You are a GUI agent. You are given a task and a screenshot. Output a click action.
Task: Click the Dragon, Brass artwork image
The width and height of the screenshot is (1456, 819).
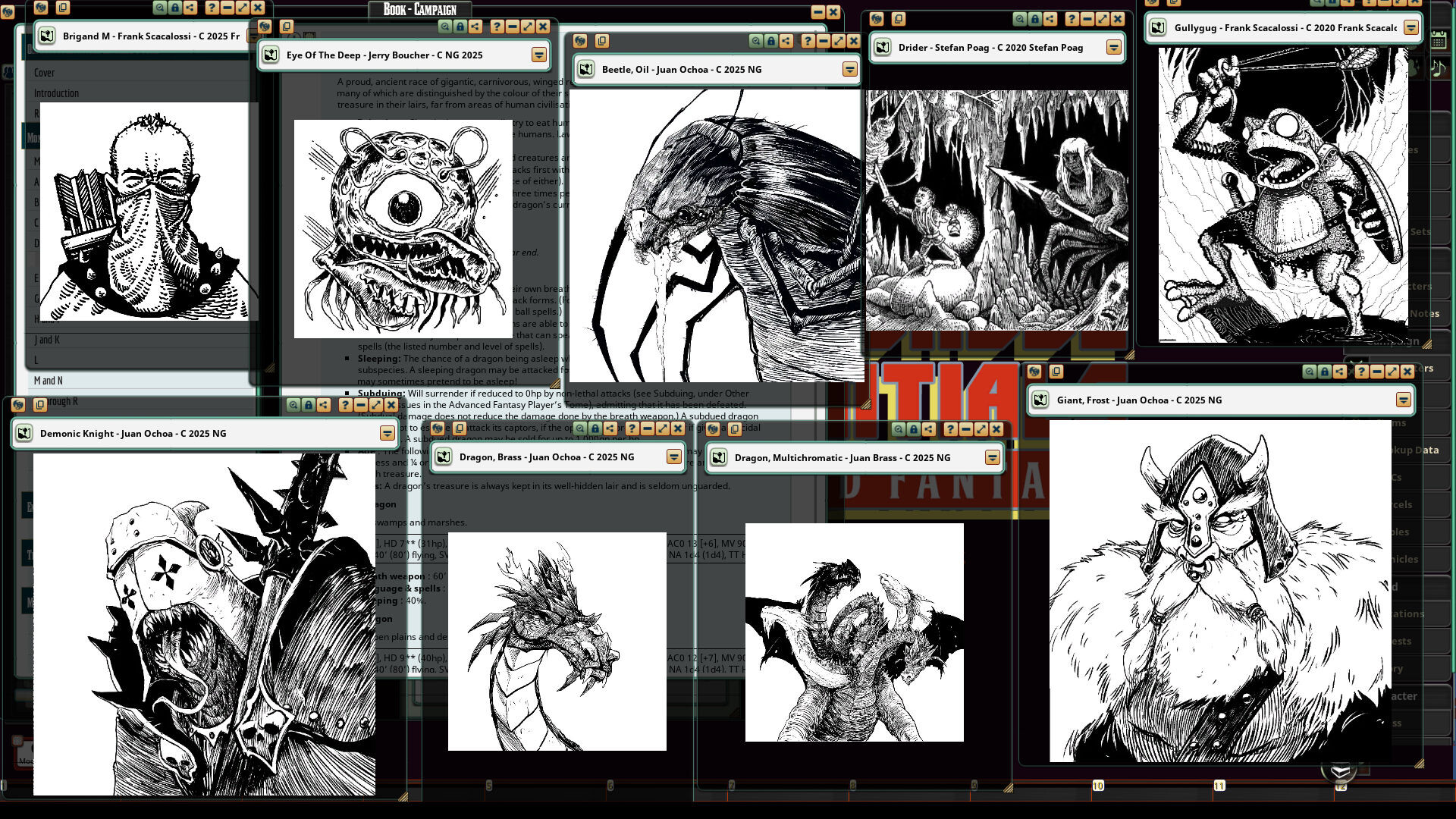[x=557, y=642]
